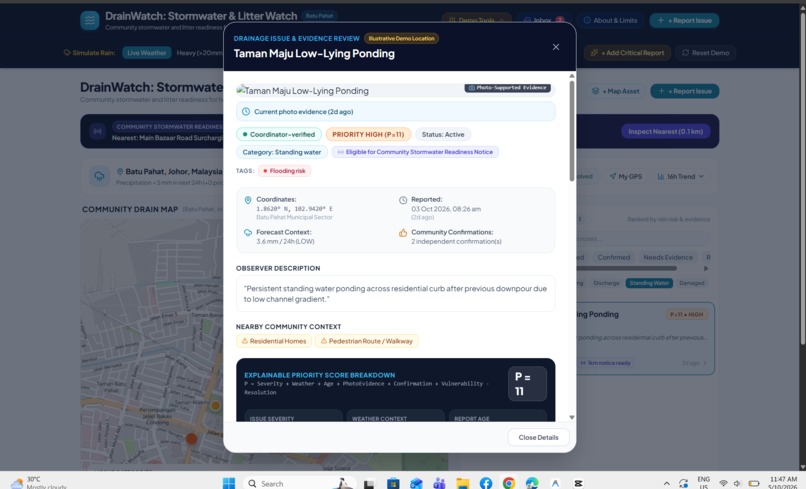Click the clock icon beside Reported
This screenshot has width=806, height=489.
(403, 200)
